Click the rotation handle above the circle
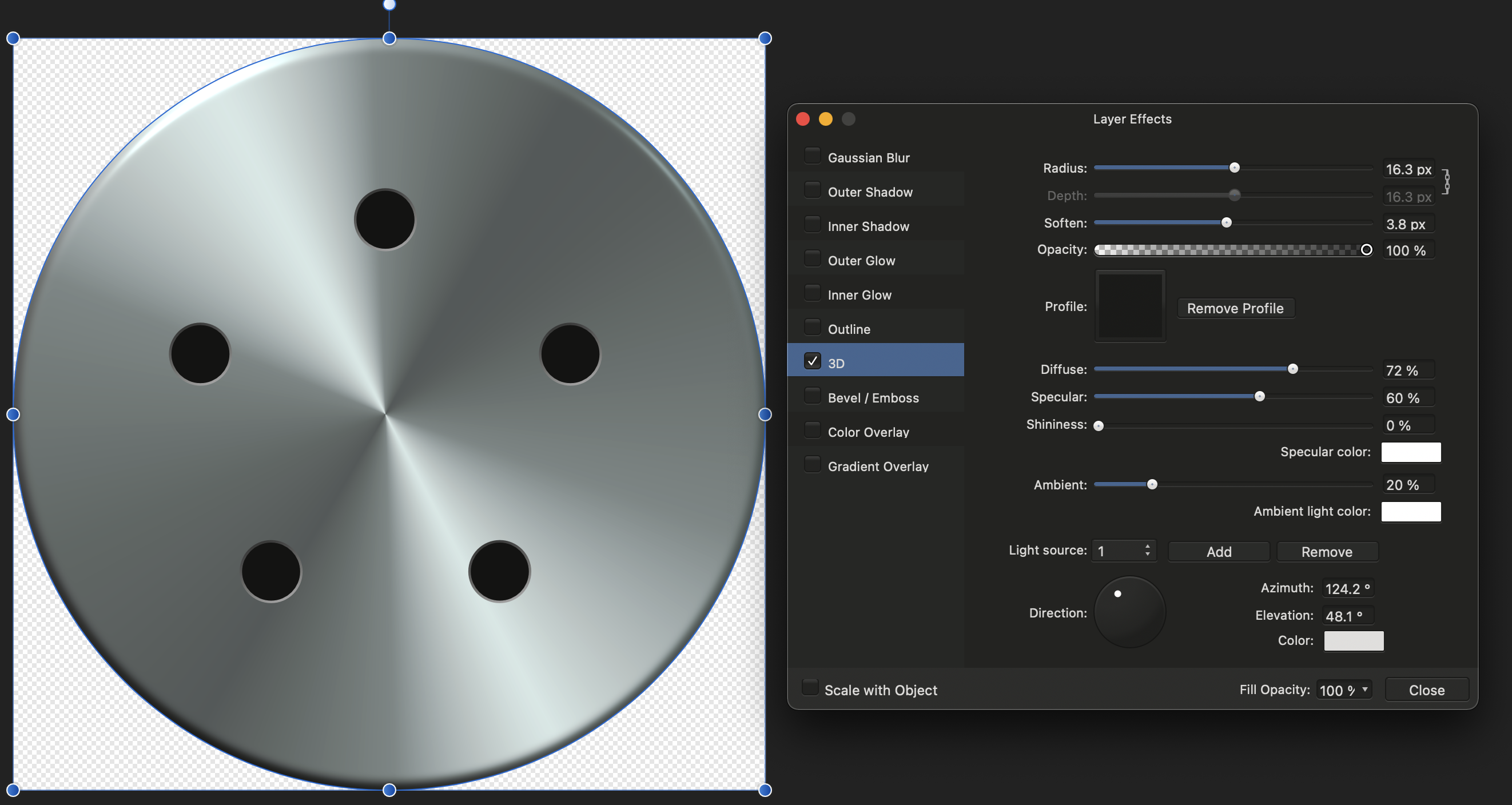This screenshot has width=1512, height=805. tap(389, 5)
